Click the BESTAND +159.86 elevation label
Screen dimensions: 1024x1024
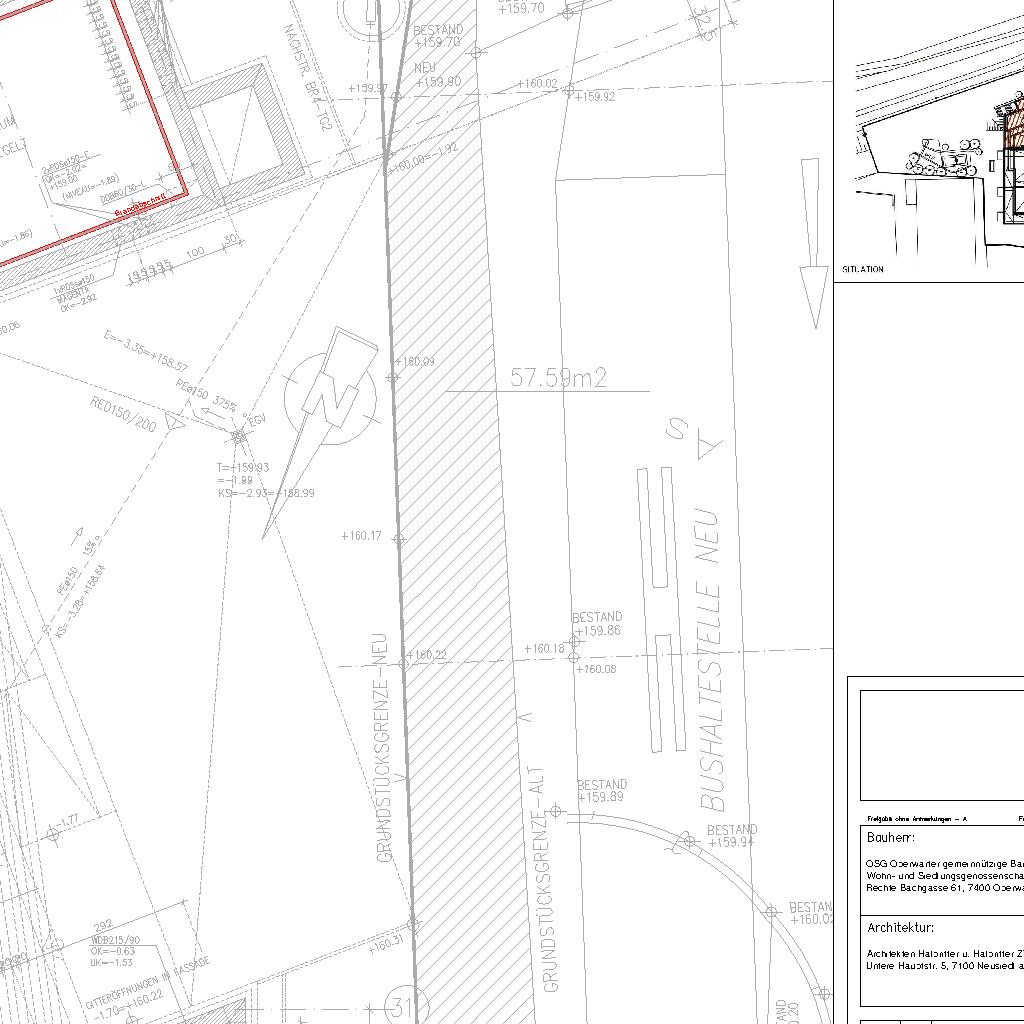pyautogui.click(x=597, y=624)
